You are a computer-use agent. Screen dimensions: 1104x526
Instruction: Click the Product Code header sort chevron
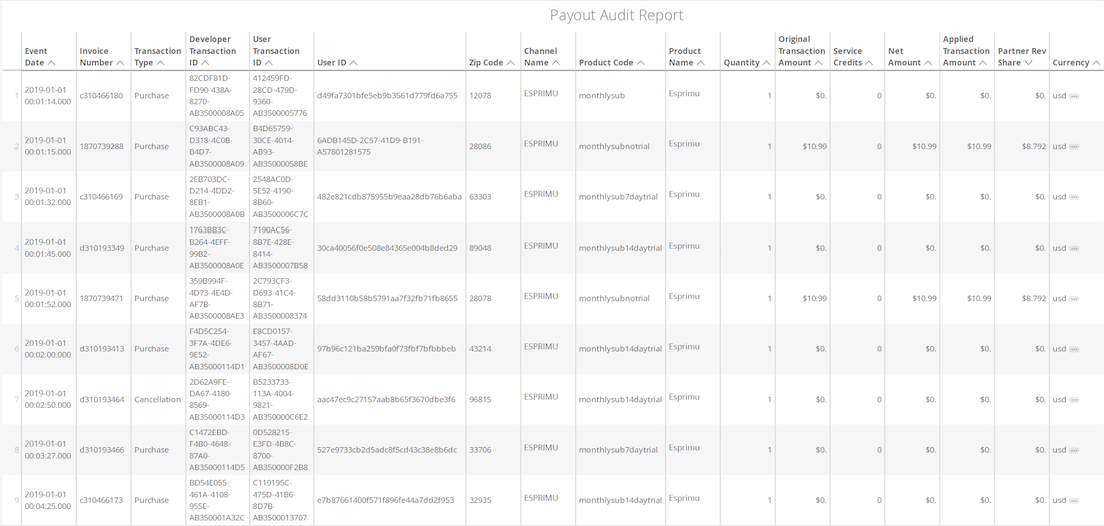(641, 63)
